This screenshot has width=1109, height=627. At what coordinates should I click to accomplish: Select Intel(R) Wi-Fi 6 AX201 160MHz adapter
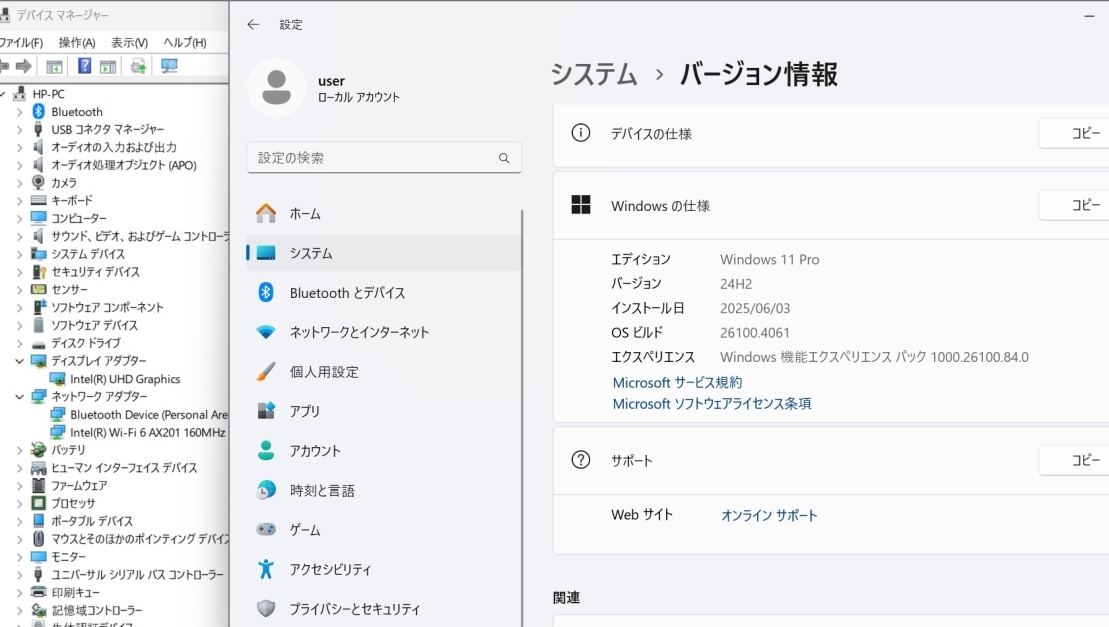tap(148, 432)
